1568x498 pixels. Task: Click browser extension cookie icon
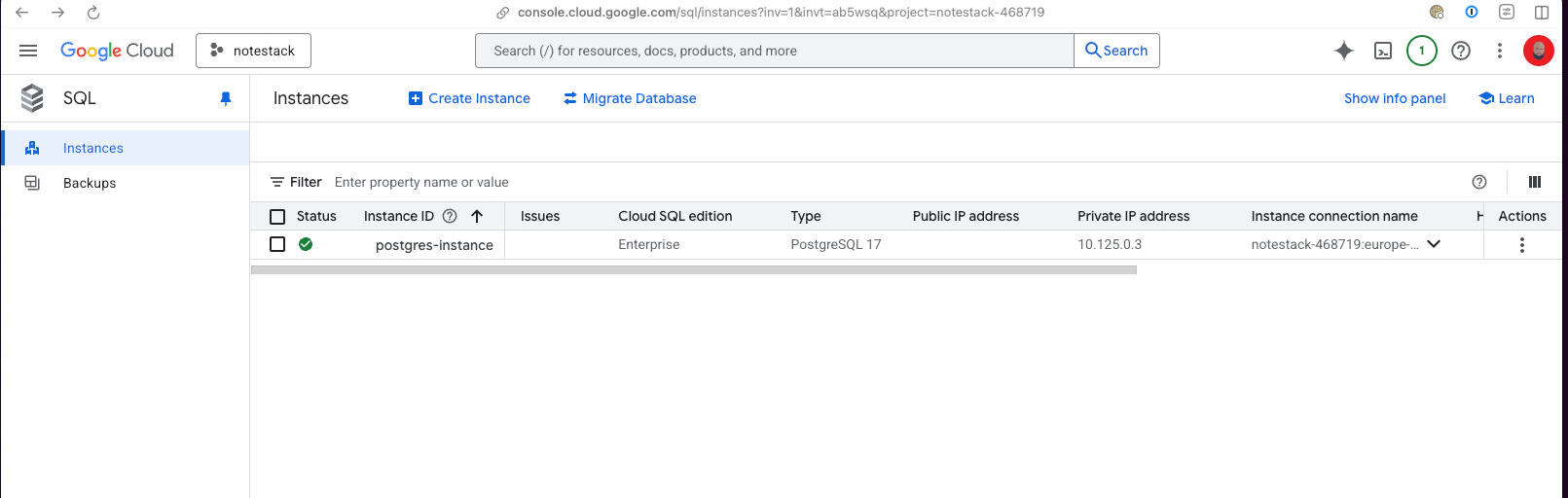coord(1437,12)
